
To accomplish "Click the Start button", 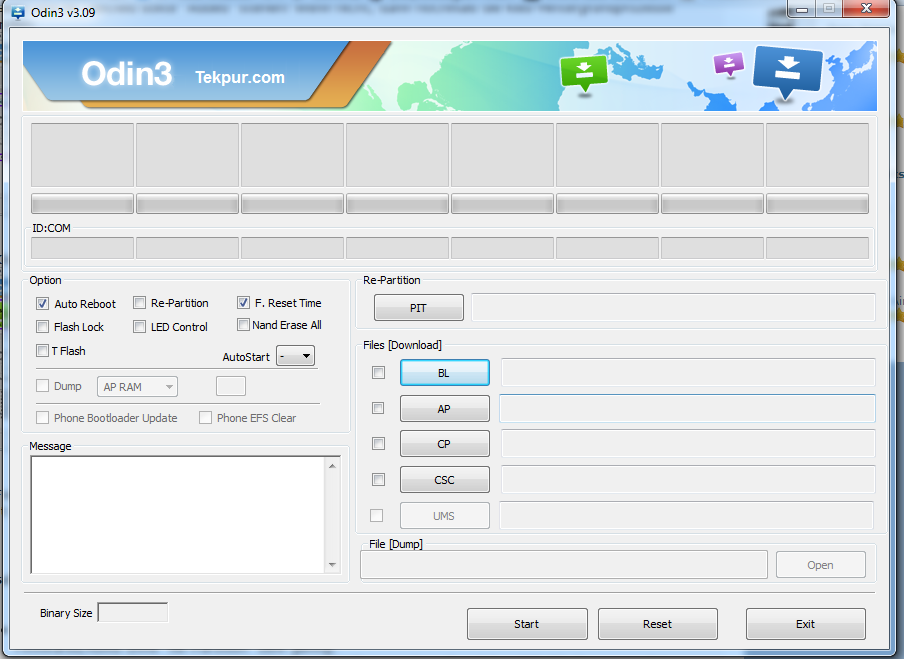I will [x=527, y=624].
